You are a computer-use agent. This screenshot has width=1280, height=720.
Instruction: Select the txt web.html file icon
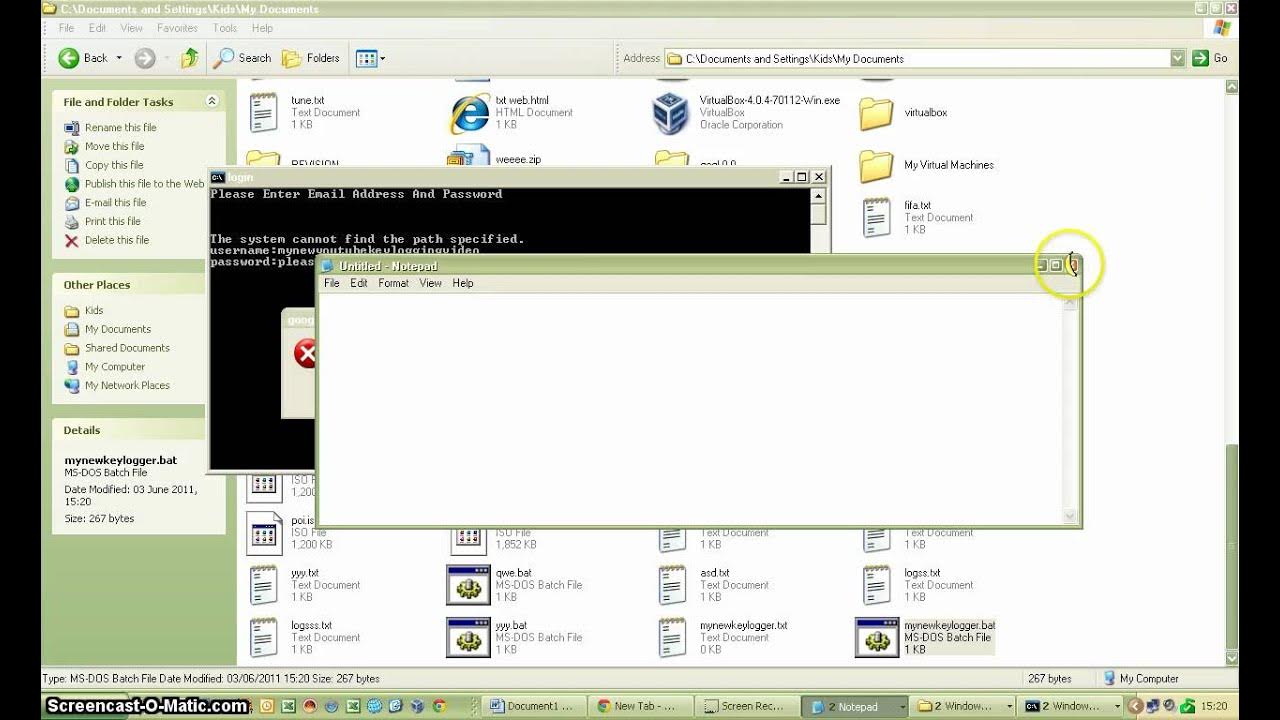click(x=470, y=113)
